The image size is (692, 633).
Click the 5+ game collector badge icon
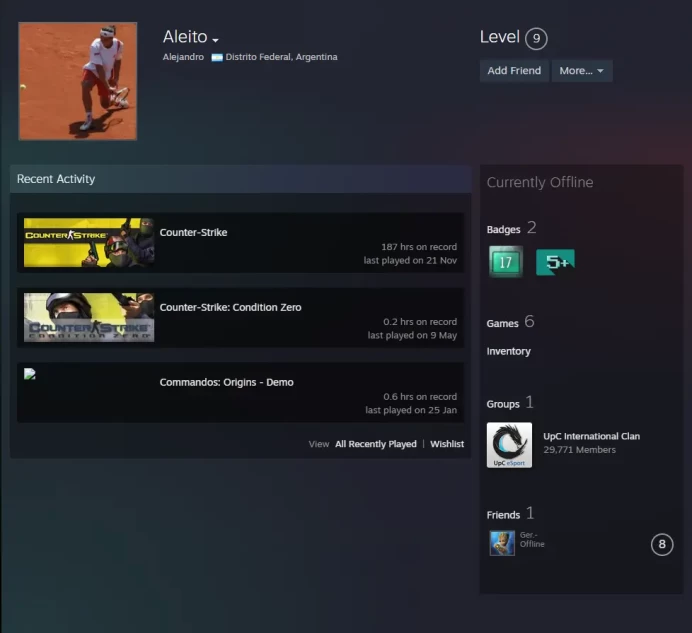point(555,262)
